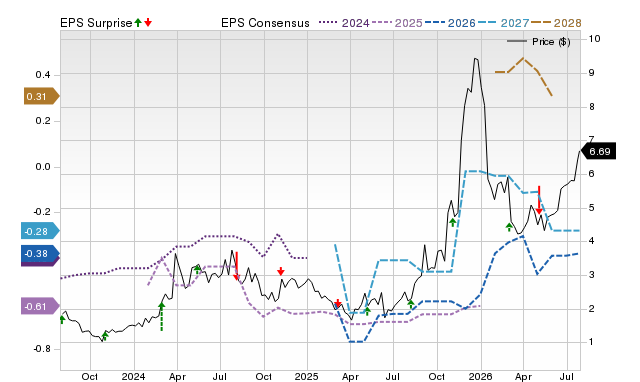Viewport: 640px width, 382px height.
Task: Click the long green dotted-line surprise arrow
Action: click(162, 316)
